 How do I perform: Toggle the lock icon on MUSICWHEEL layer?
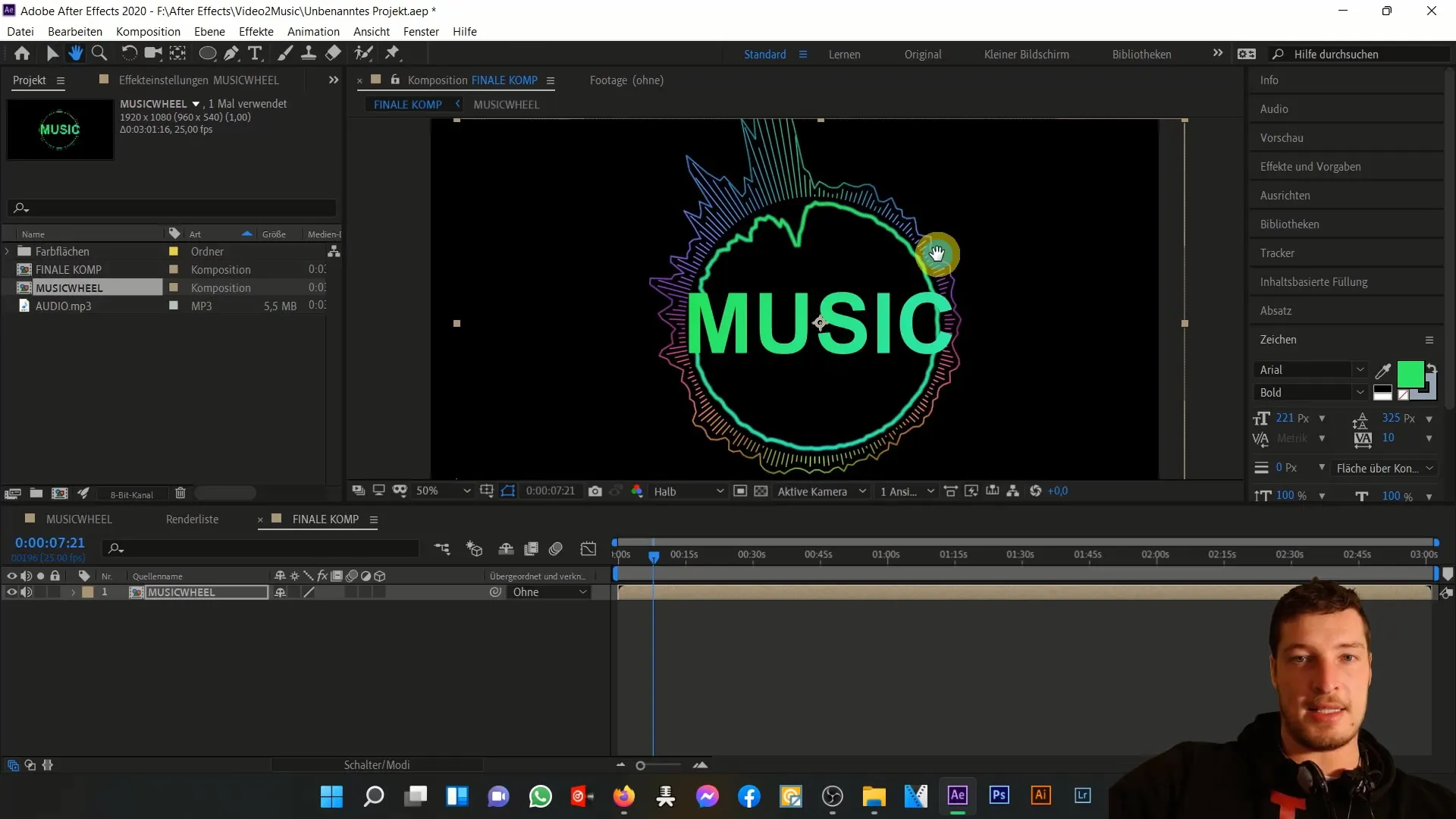point(54,591)
